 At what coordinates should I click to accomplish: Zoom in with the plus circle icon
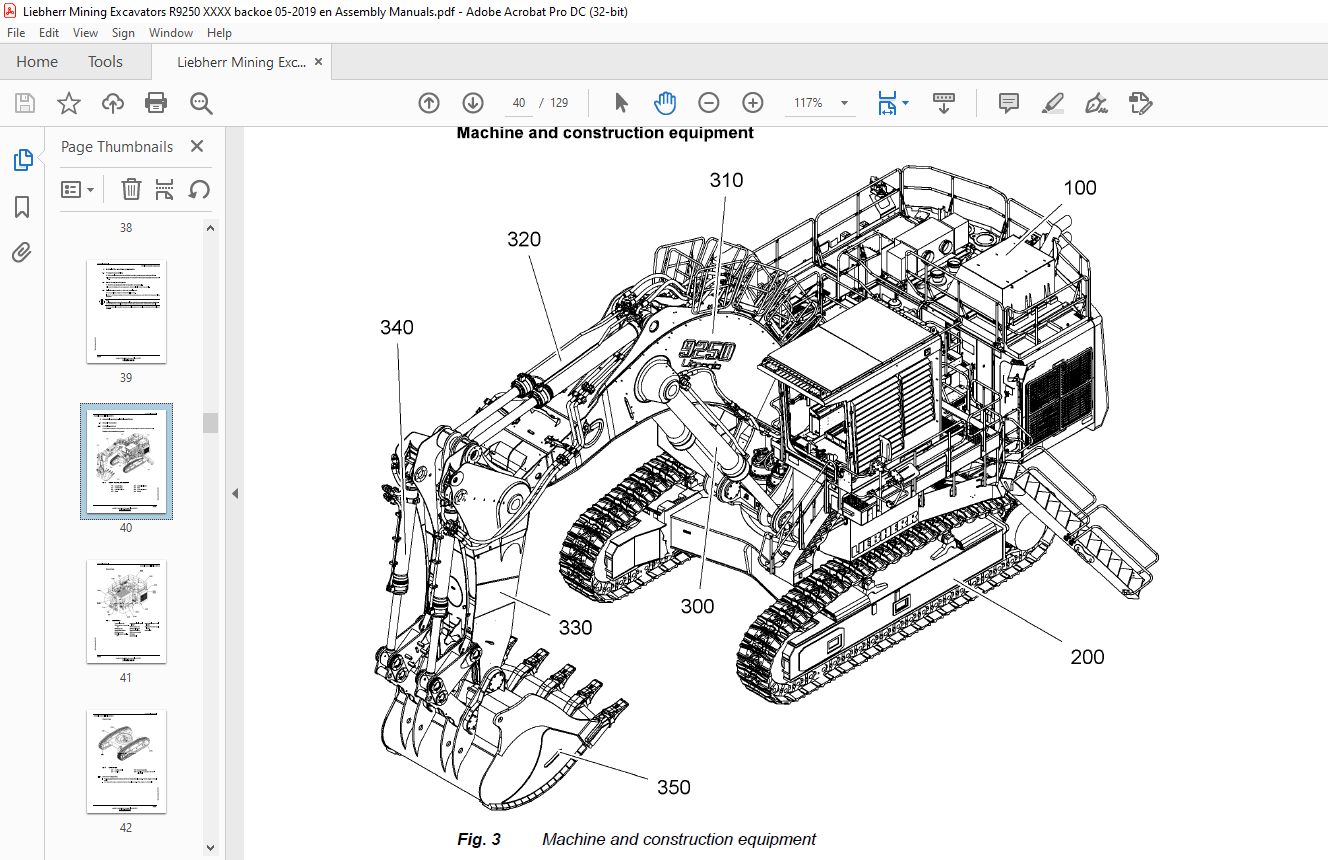pyautogui.click(x=753, y=103)
